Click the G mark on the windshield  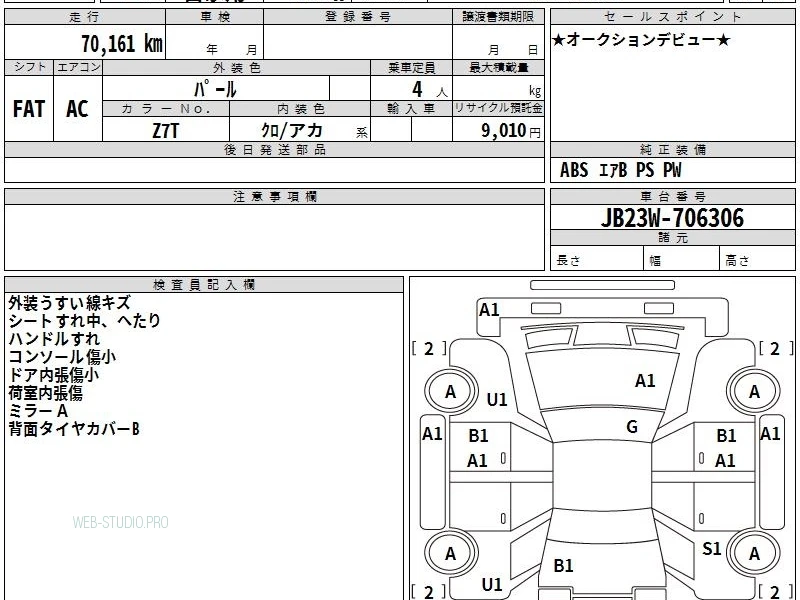pyautogui.click(x=632, y=426)
